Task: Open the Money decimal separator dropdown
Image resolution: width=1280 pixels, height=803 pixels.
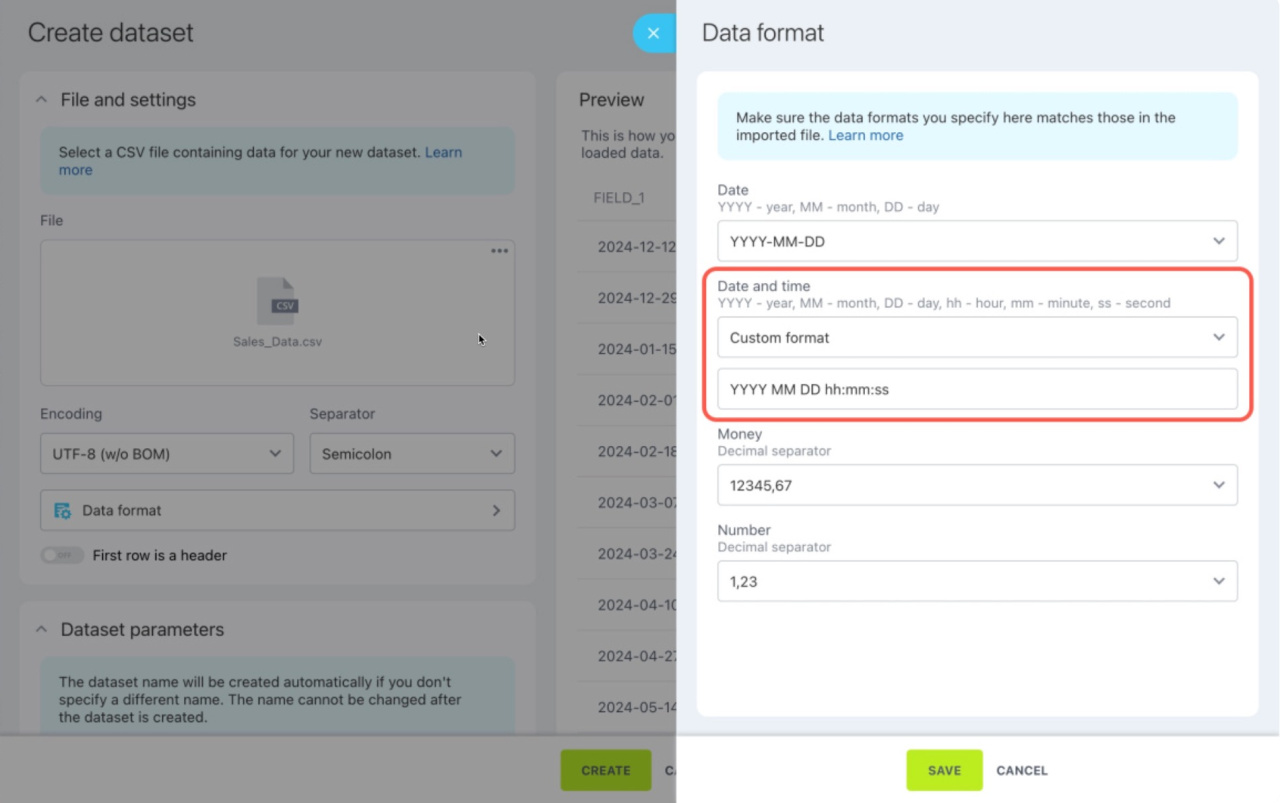Action: pyautogui.click(x=976, y=485)
